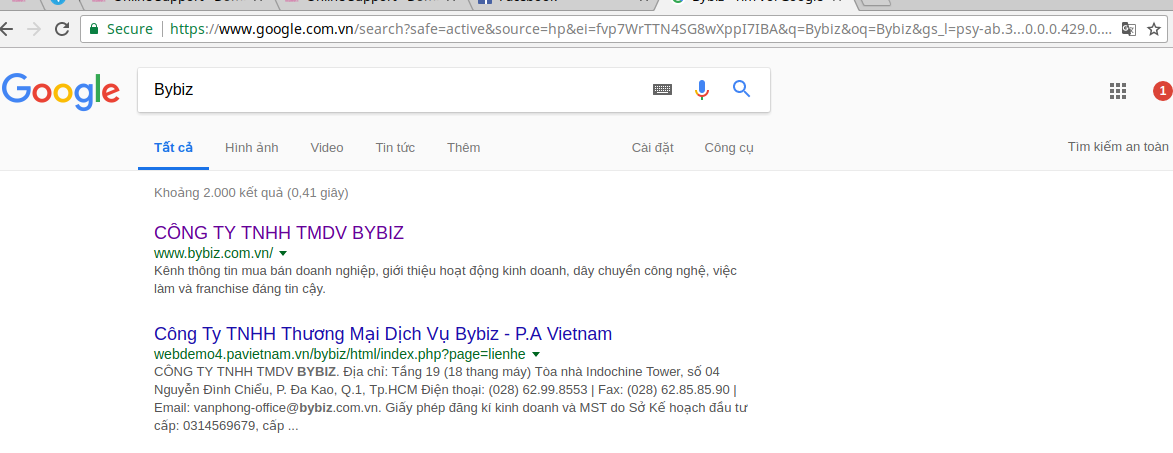The image size is (1173, 453).
Task: Select the Tất cả results tab
Action: [174, 147]
